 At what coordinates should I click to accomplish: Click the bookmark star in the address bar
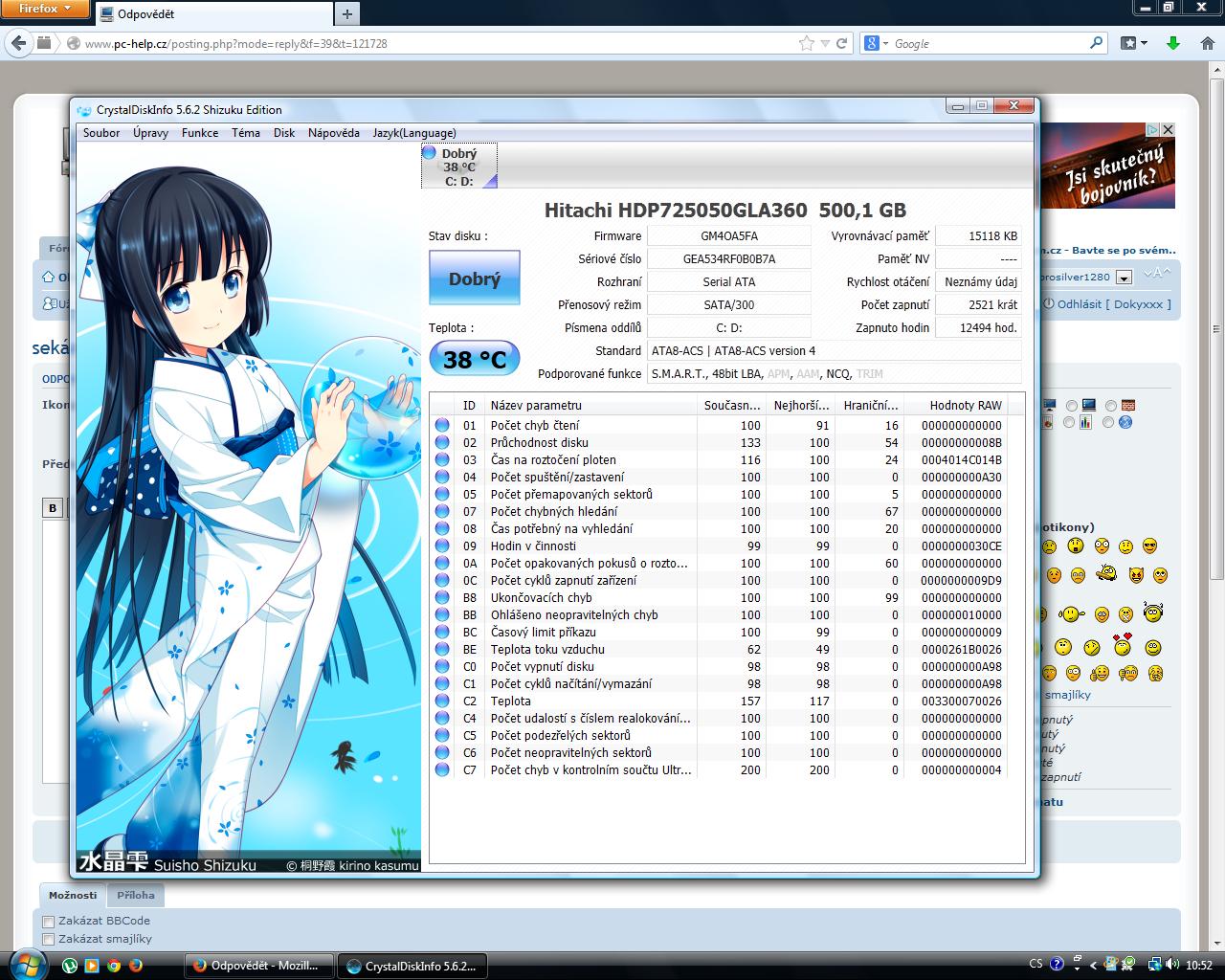pos(807,43)
